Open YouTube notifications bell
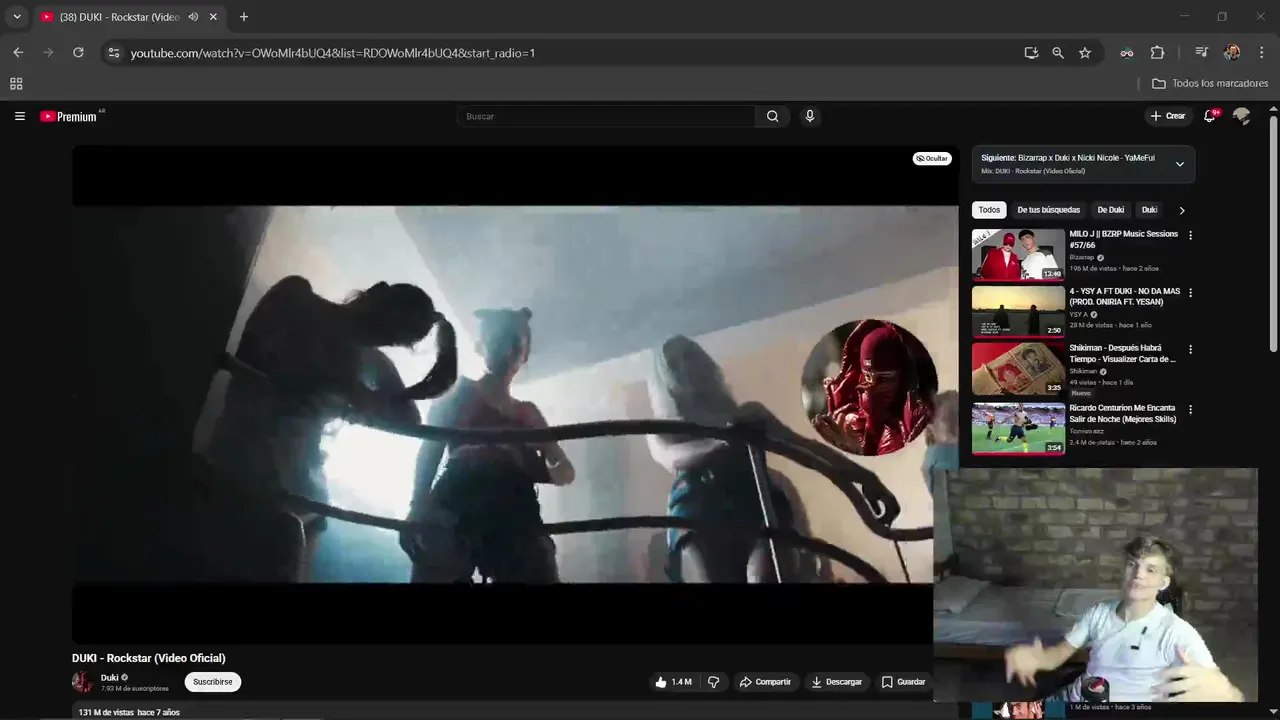Viewport: 1280px width, 720px height. 1209,116
